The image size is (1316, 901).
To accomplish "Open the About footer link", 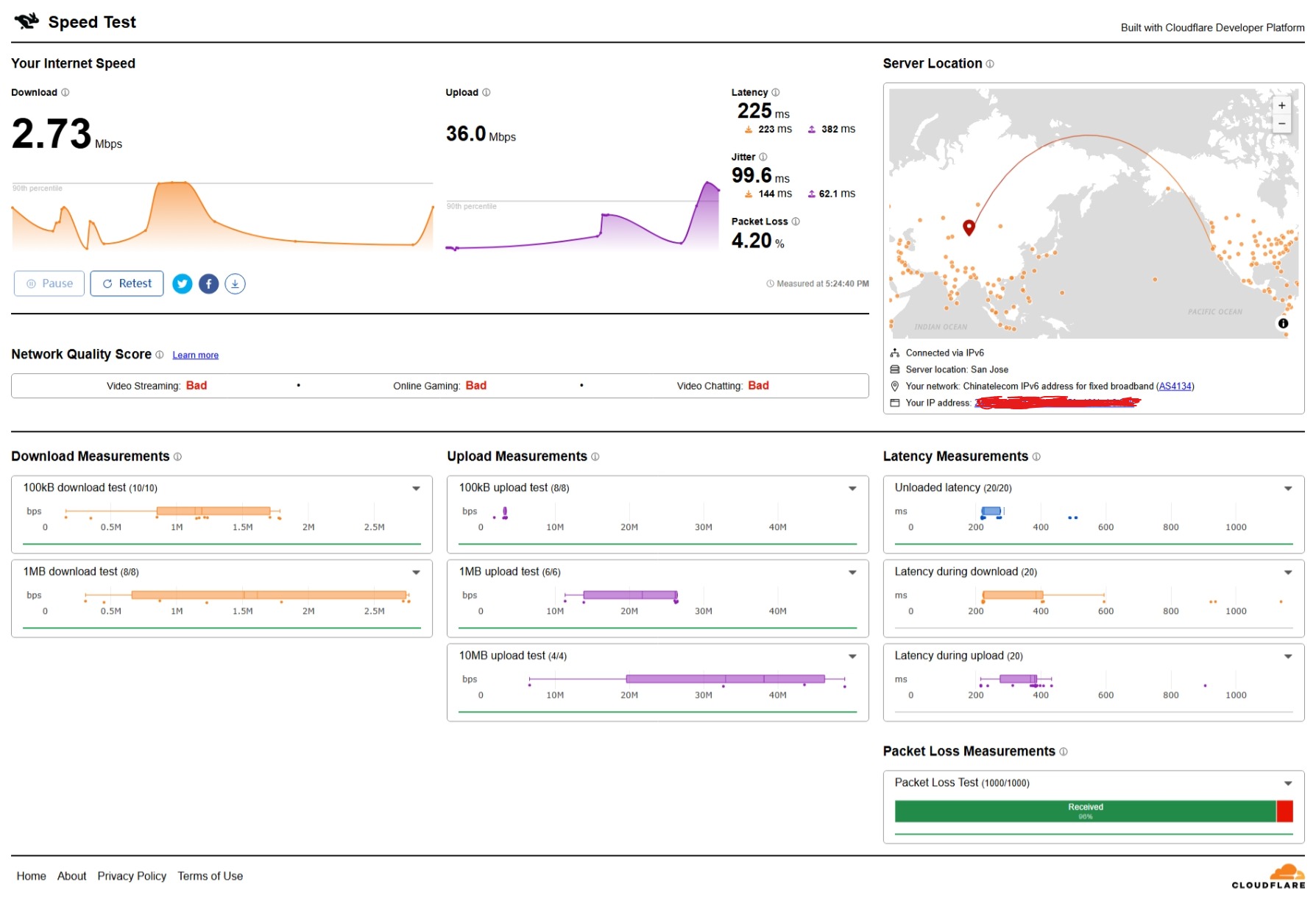I will (71, 876).
